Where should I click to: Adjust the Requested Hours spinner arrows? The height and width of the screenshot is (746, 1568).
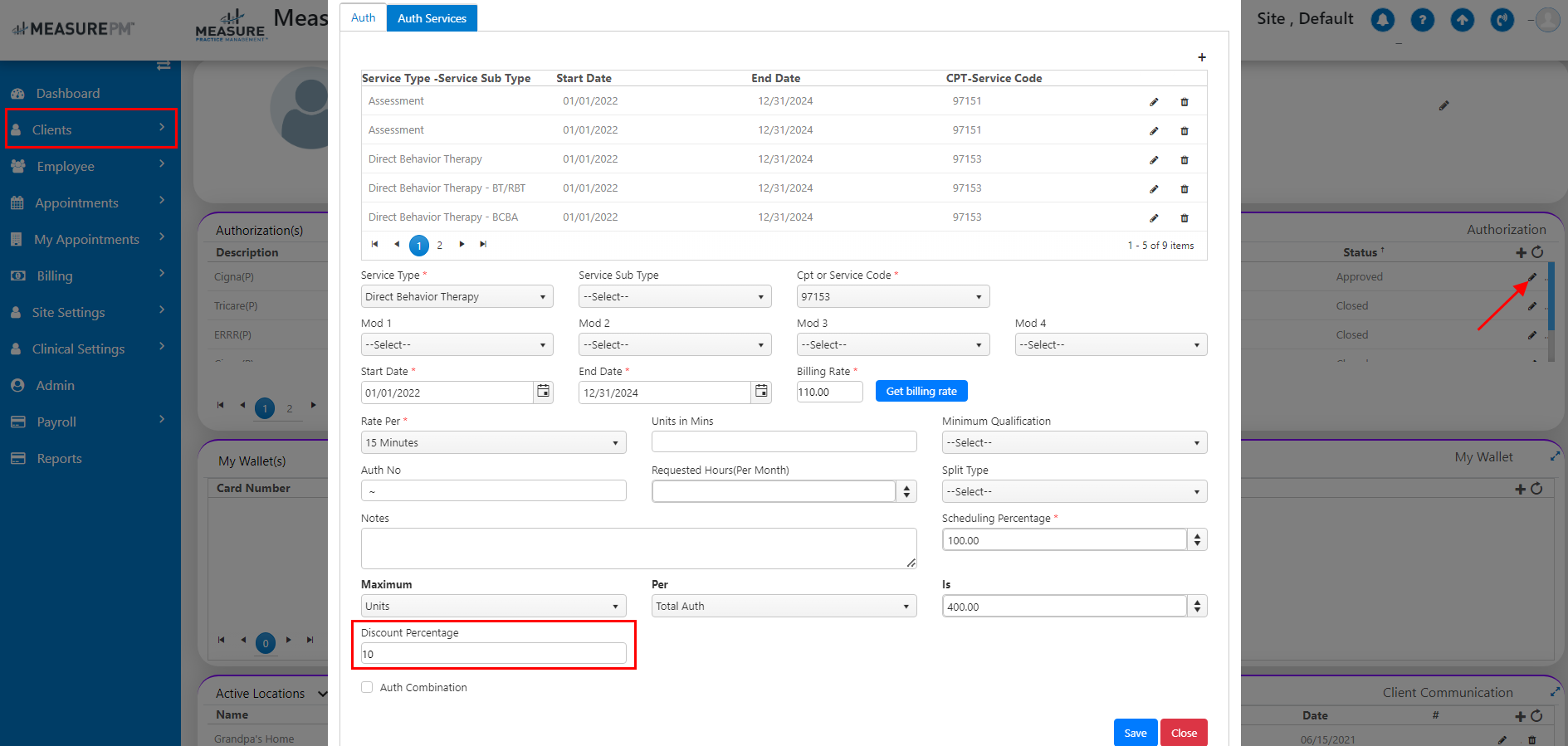click(x=906, y=491)
